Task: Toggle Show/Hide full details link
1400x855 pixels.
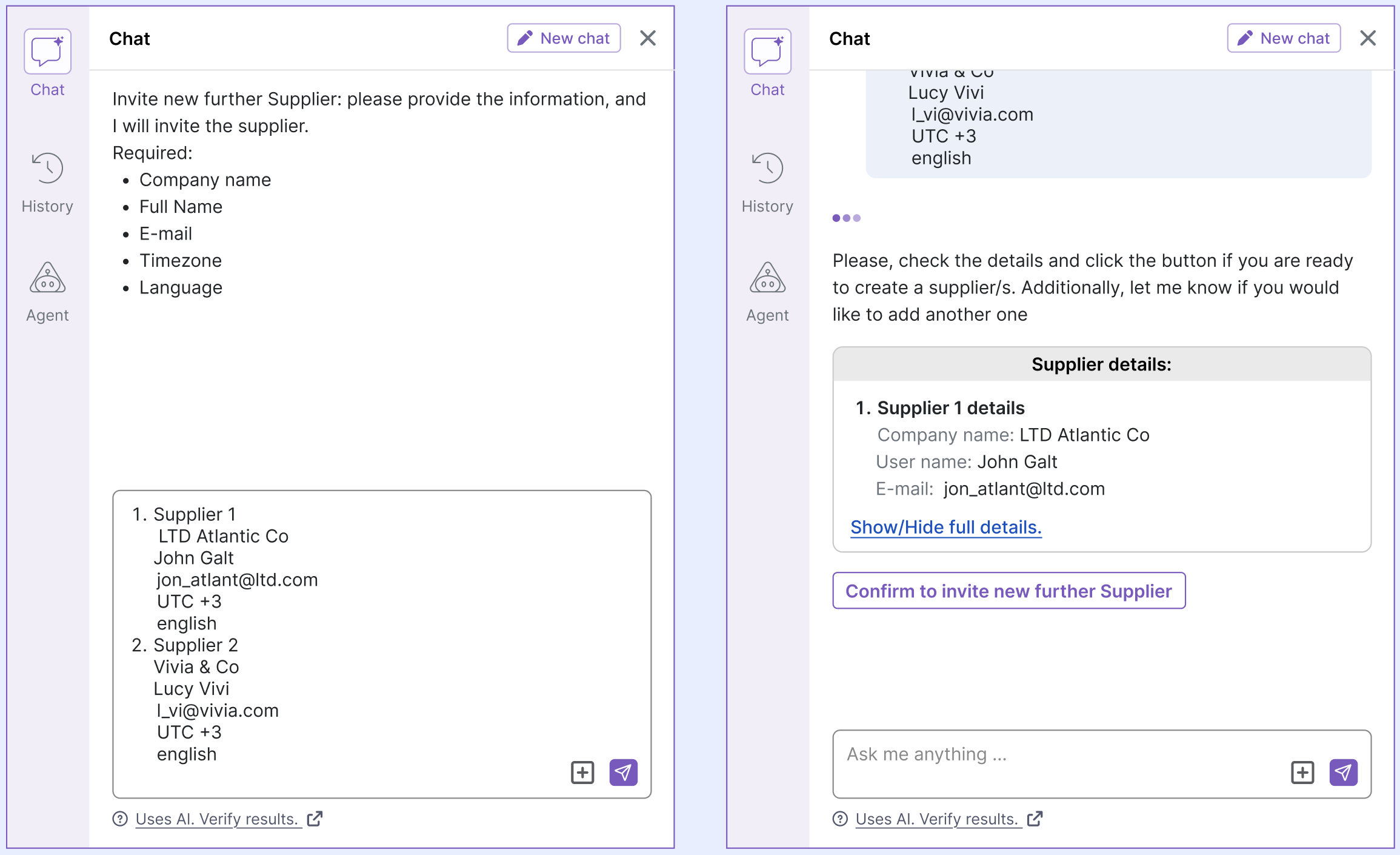Action: tap(945, 528)
